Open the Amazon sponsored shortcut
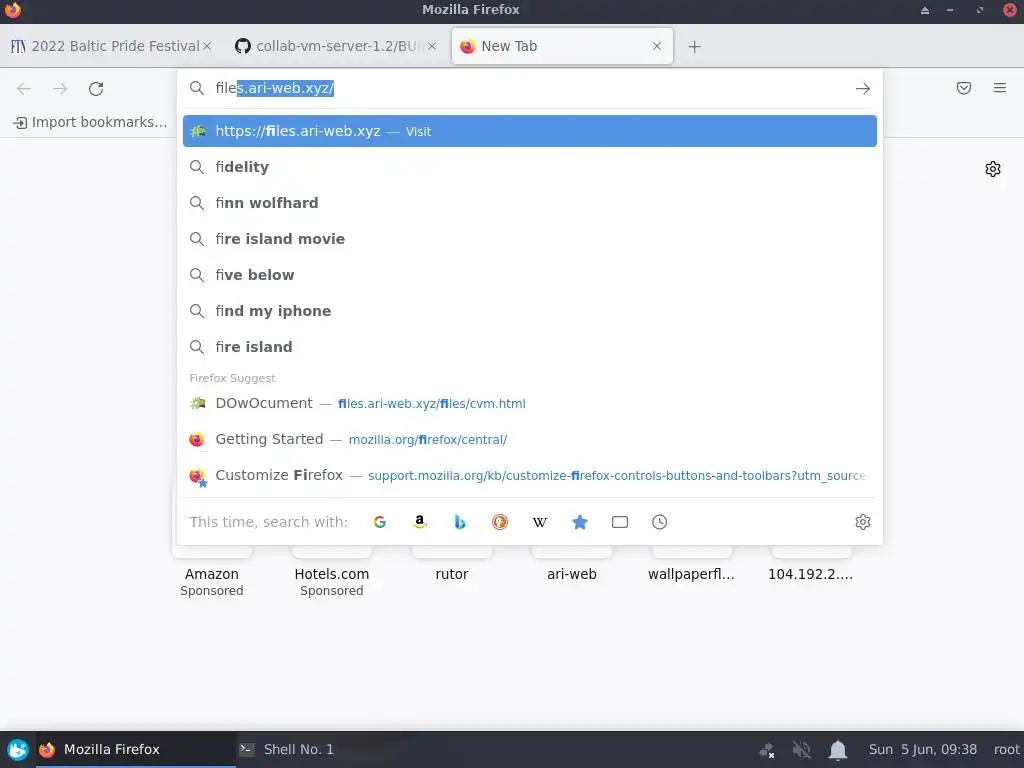This screenshot has width=1024, height=768. coord(212,574)
